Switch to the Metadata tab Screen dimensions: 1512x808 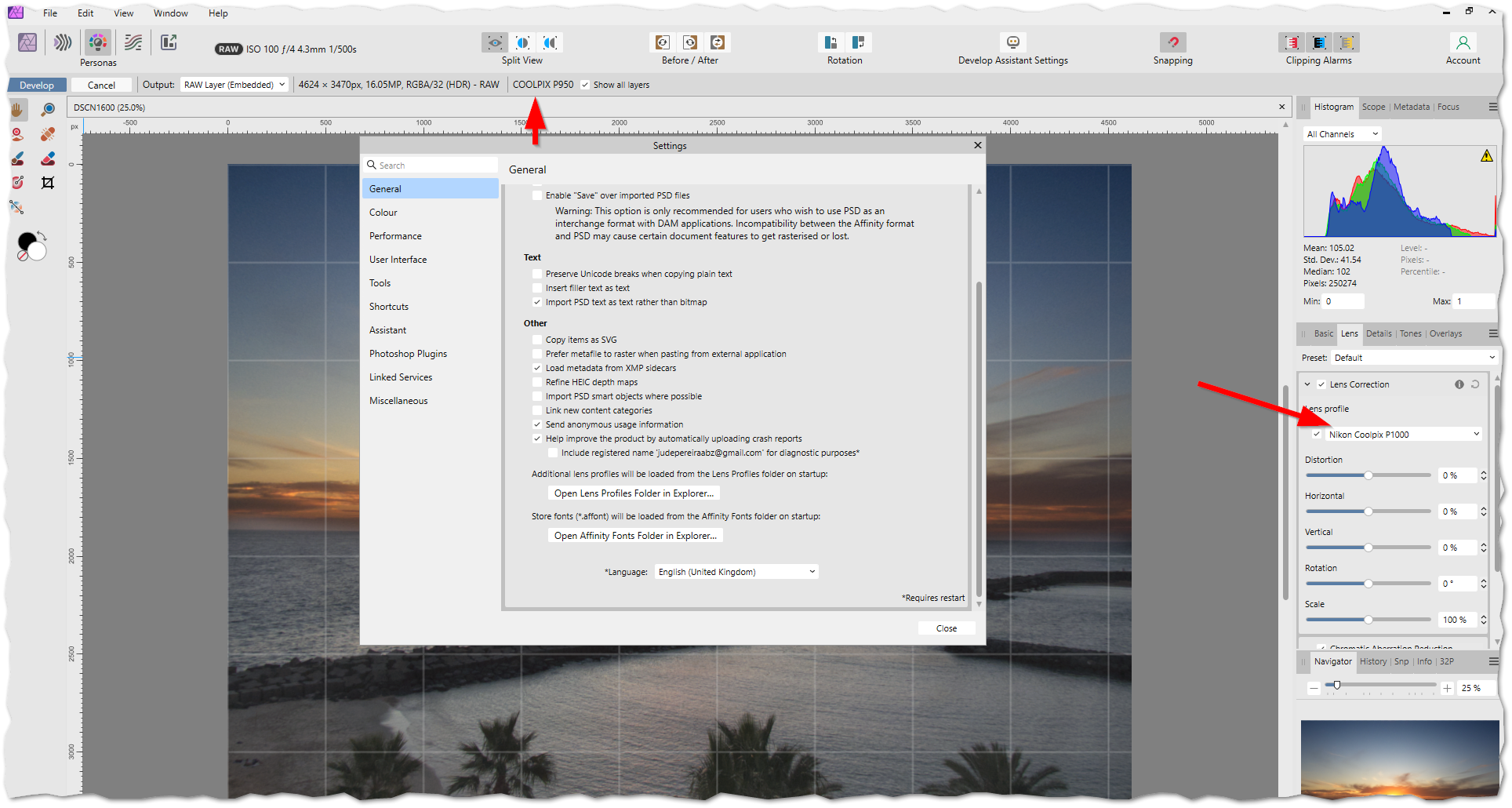(x=1412, y=107)
